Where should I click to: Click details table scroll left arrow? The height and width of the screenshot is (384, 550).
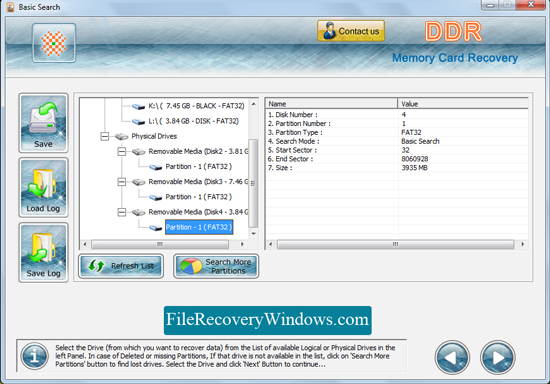(270, 244)
